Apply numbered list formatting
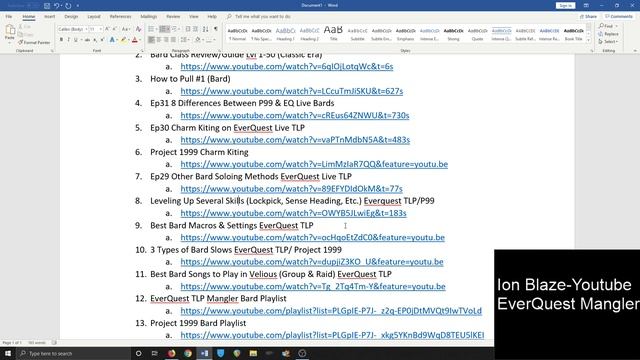The image size is (640, 360). tap(164, 29)
